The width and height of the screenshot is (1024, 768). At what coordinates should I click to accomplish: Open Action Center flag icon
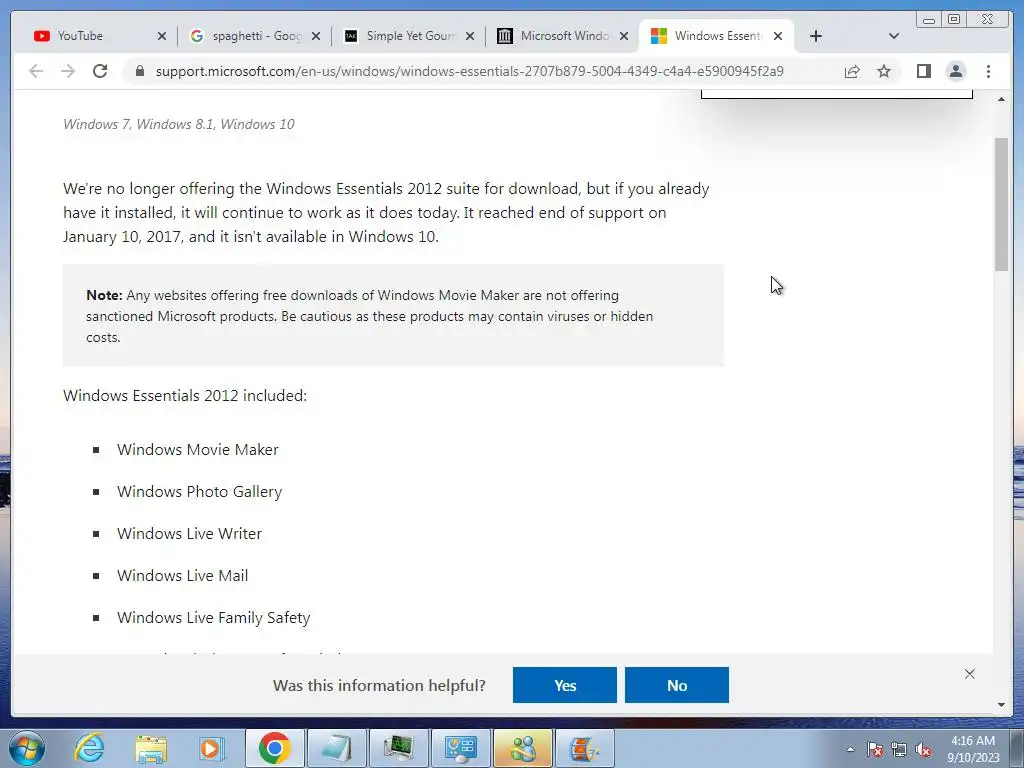click(x=875, y=749)
